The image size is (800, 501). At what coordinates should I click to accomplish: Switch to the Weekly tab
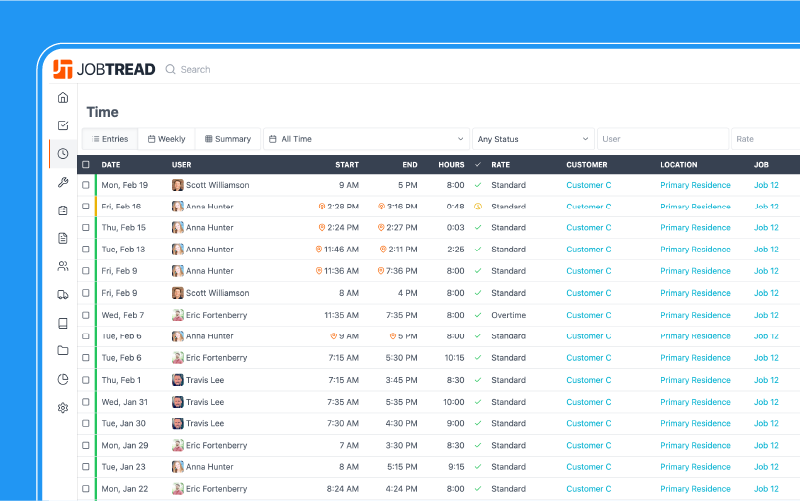point(167,139)
